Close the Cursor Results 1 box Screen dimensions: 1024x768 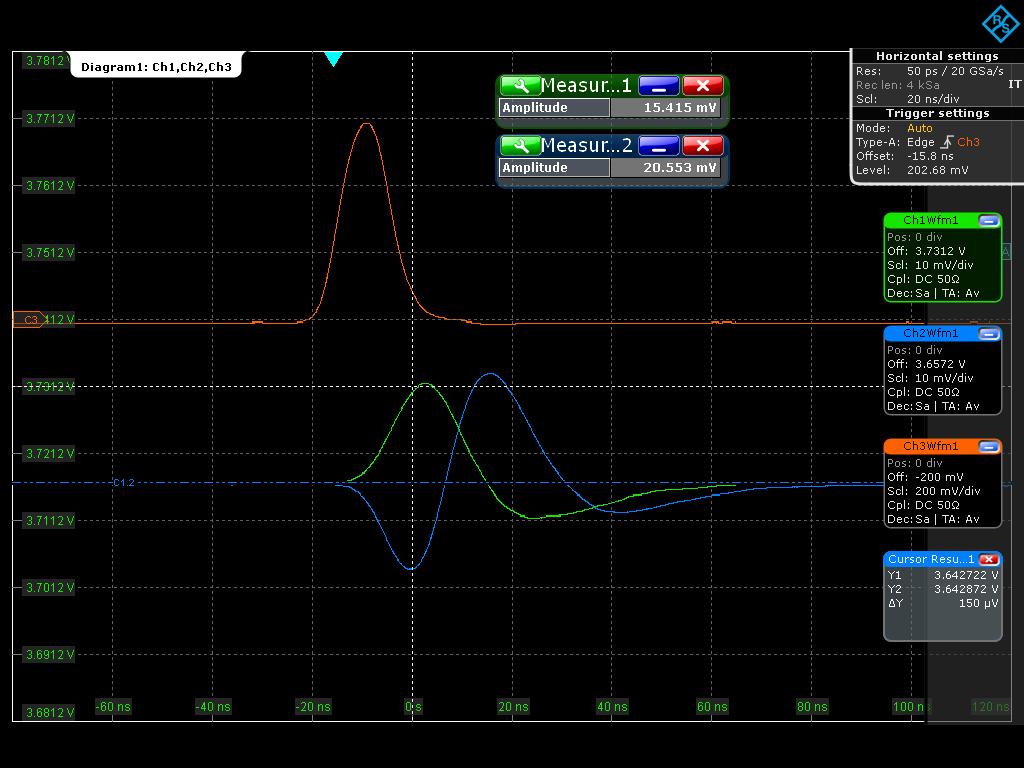click(x=988, y=559)
